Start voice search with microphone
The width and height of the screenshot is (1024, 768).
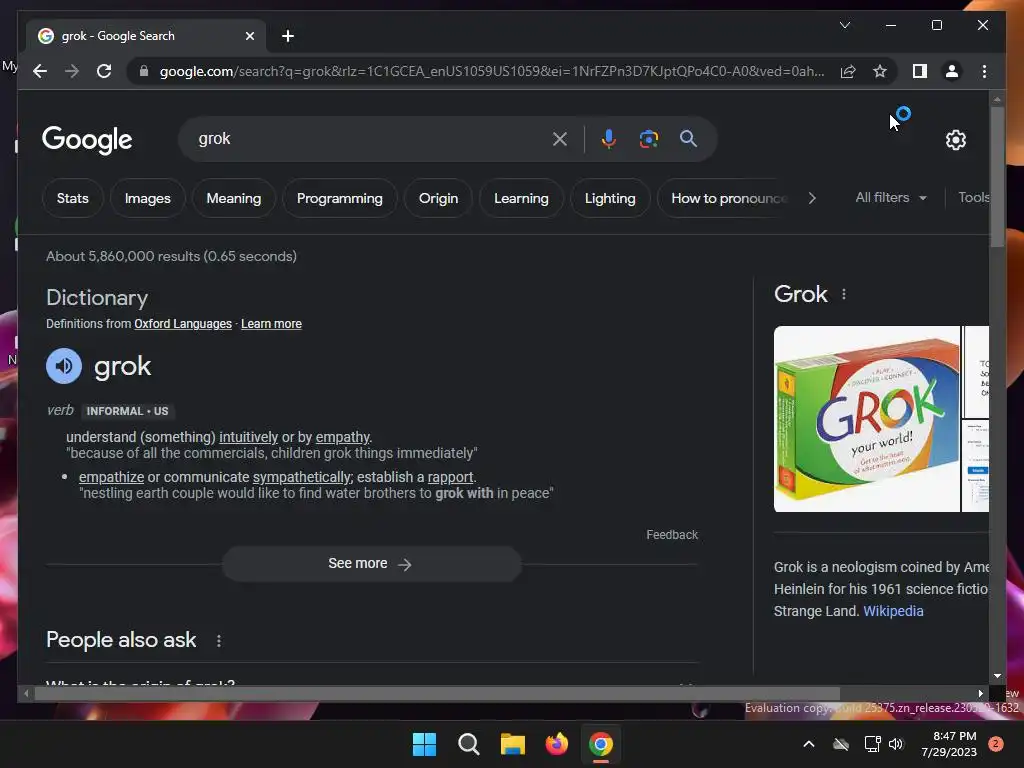click(609, 139)
